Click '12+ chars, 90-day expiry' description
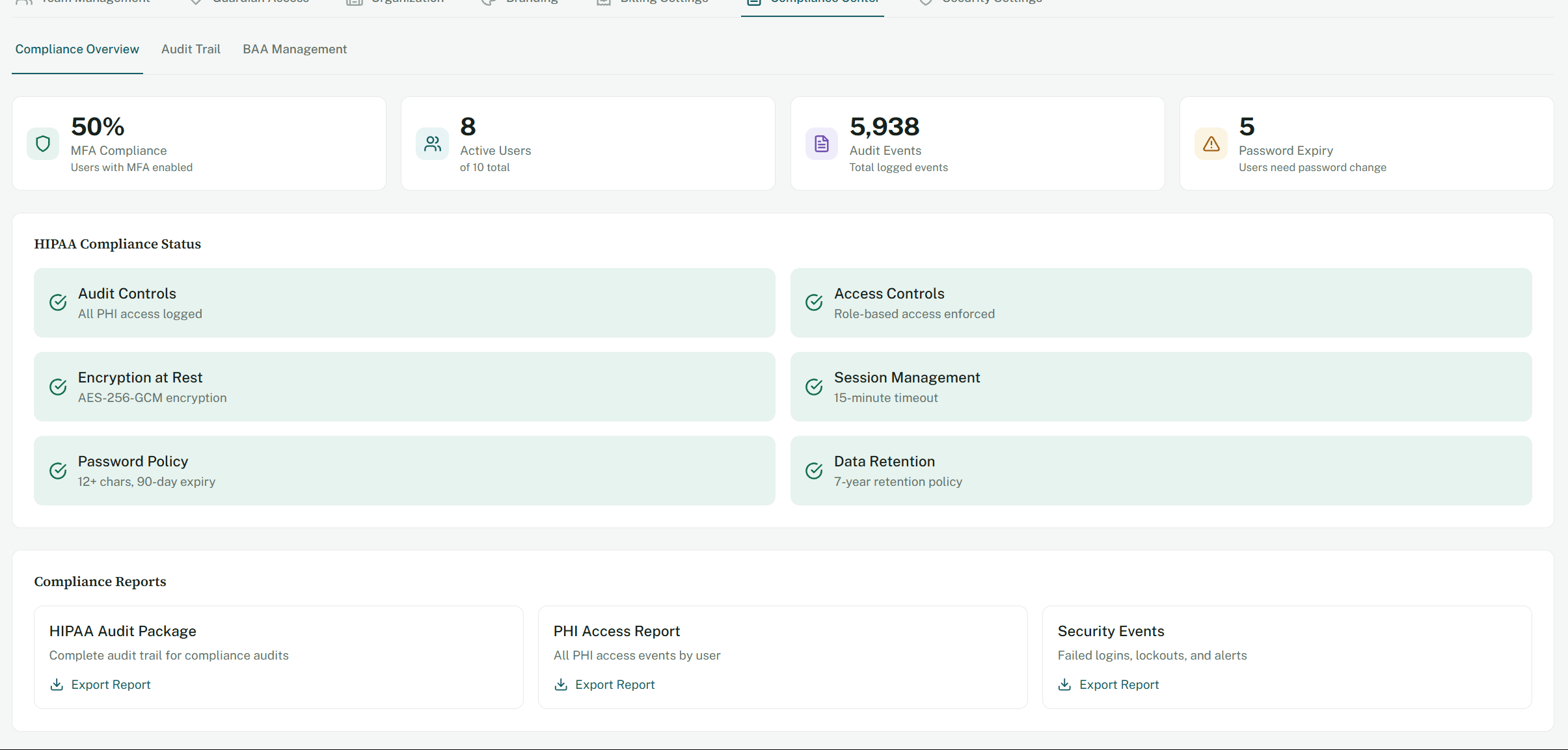The height and width of the screenshot is (750, 1568). pos(146,481)
